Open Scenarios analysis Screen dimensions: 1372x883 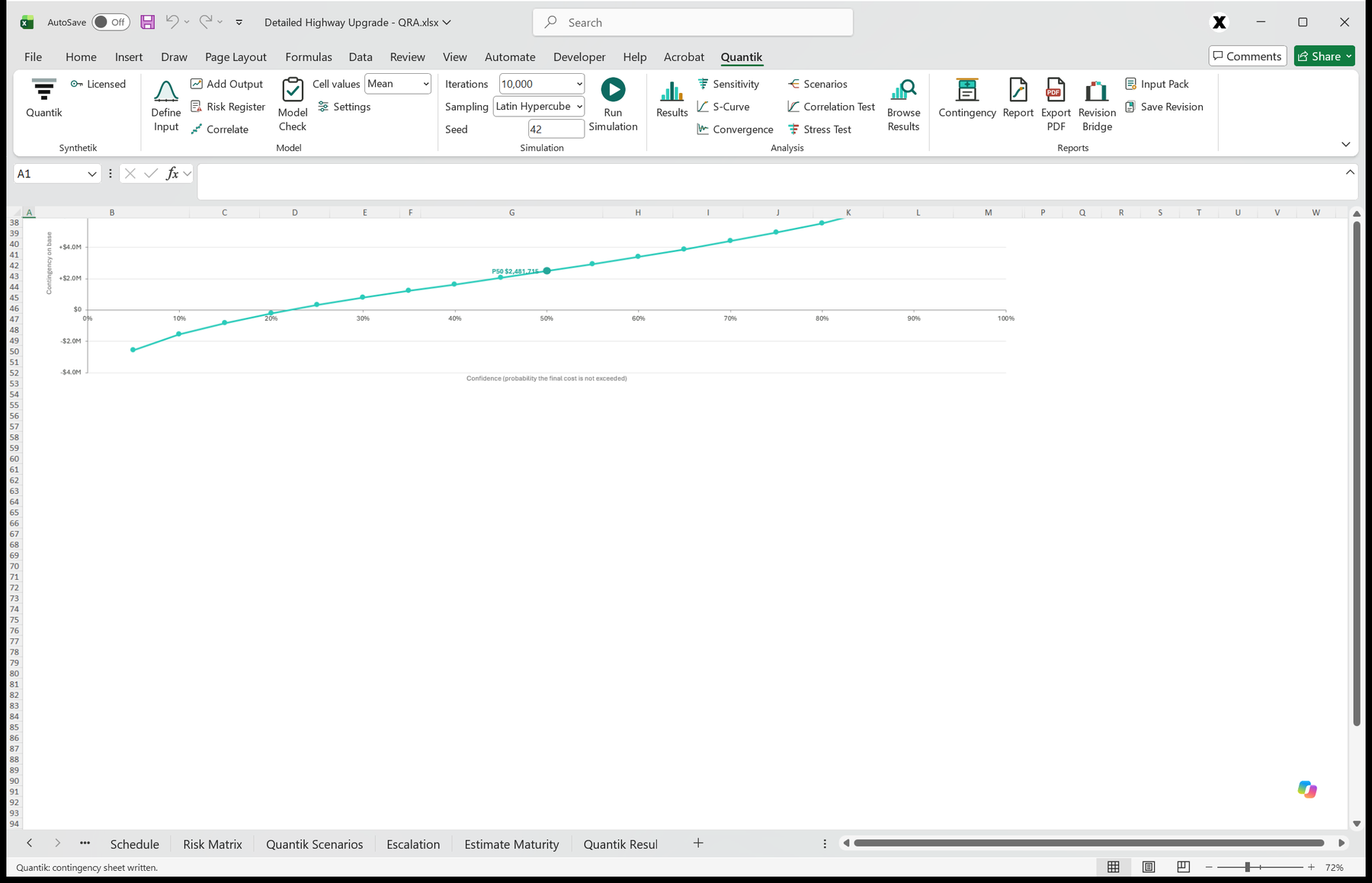(817, 84)
